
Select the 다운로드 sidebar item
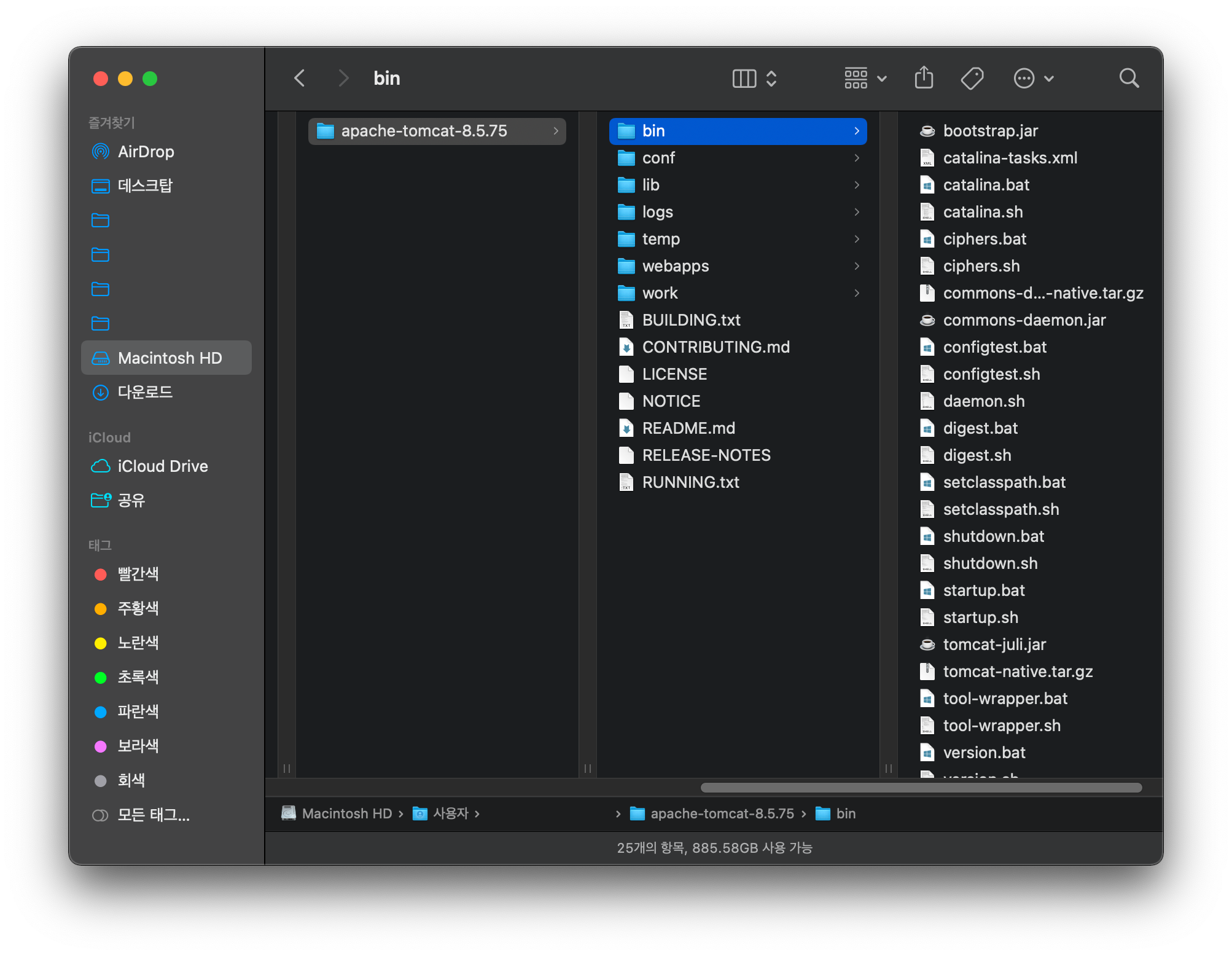[x=145, y=392]
